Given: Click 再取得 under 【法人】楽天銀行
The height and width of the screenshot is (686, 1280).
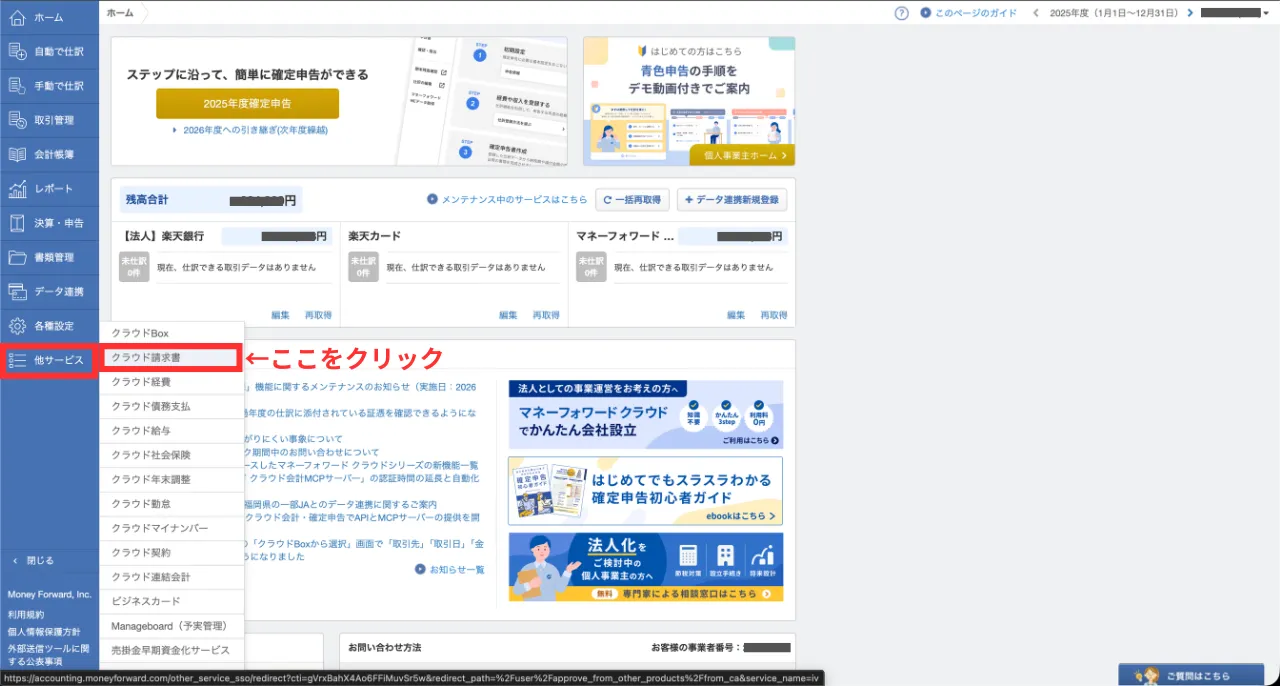Looking at the screenshot, I should click(318, 314).
